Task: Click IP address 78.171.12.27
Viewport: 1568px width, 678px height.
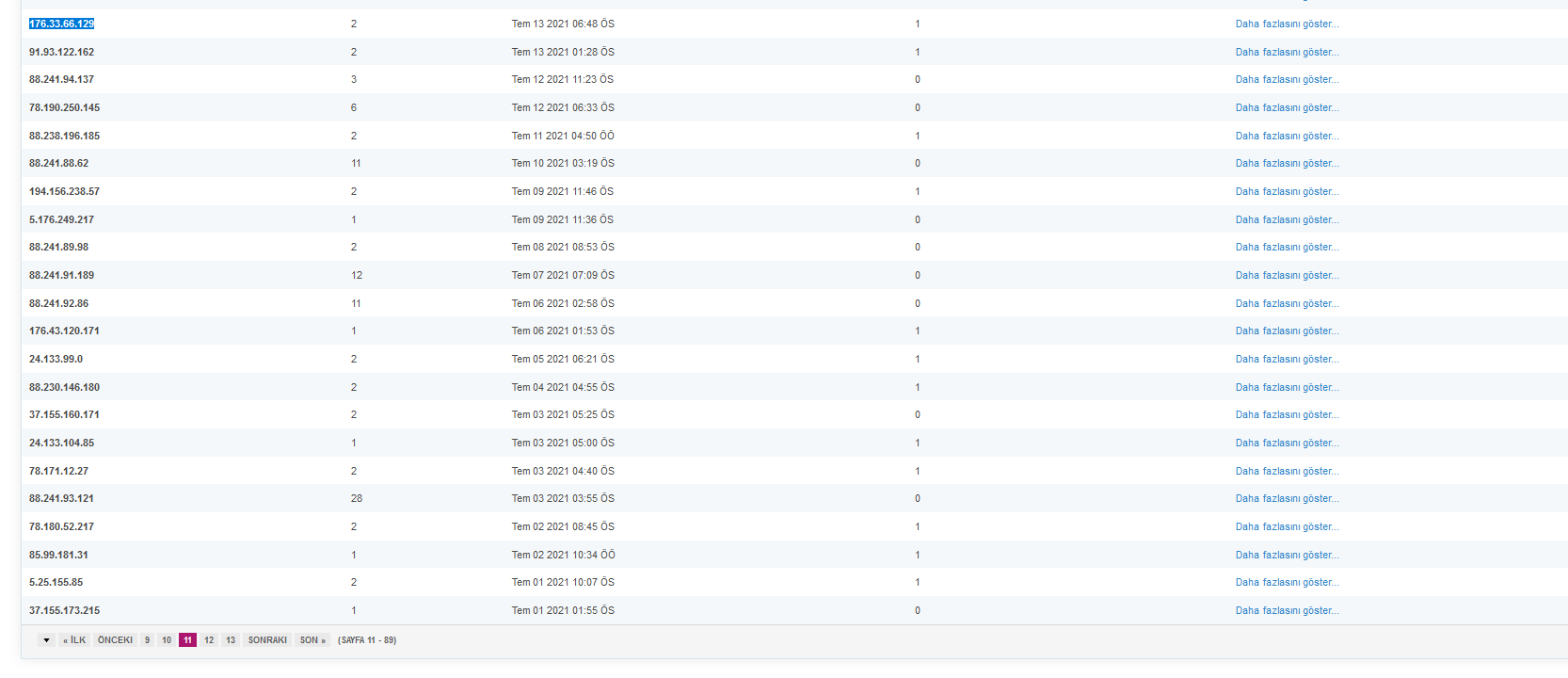Action: coord(58,471)
